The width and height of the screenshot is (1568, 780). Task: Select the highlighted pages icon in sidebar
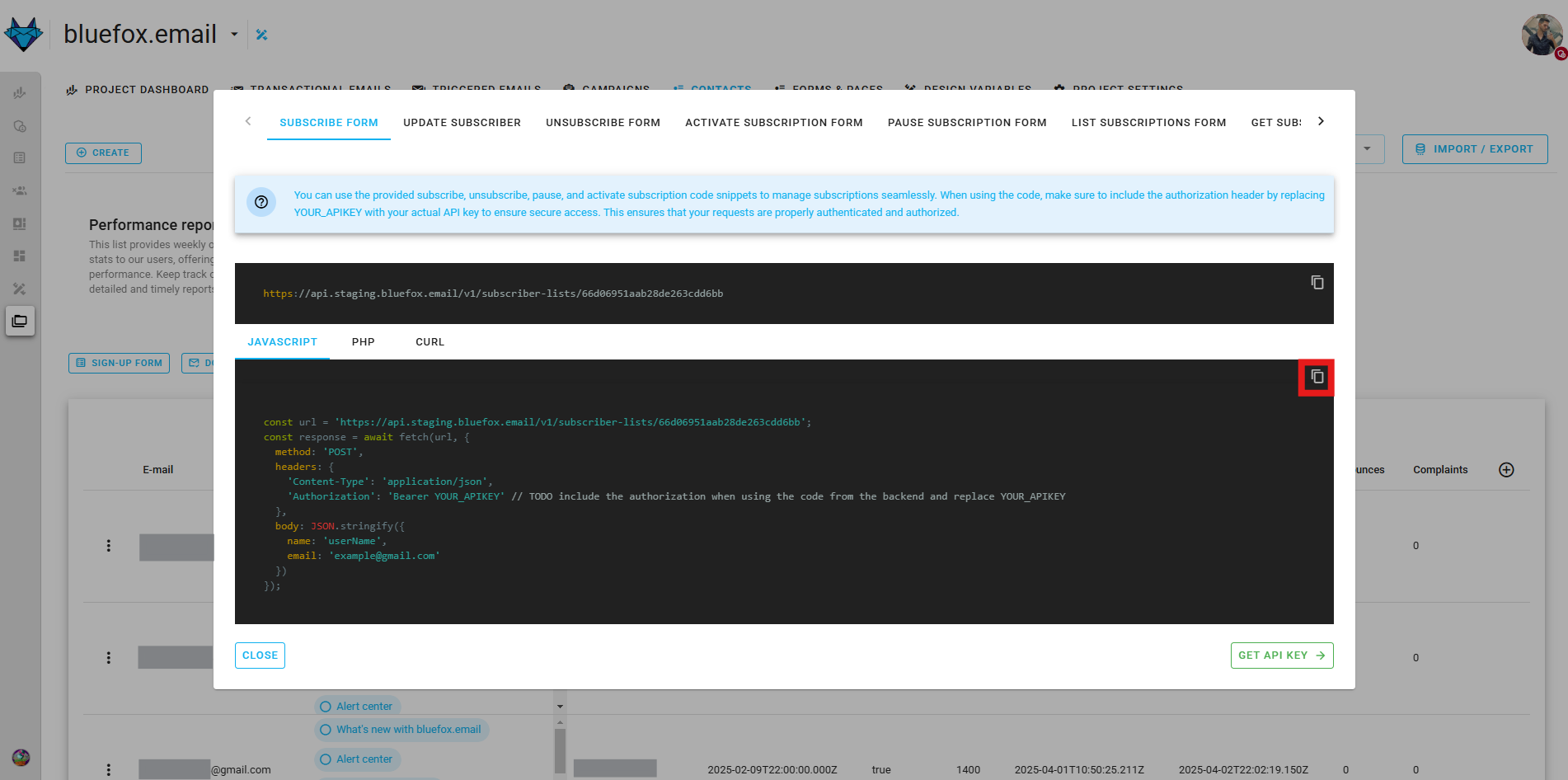[x=20, y=321]
